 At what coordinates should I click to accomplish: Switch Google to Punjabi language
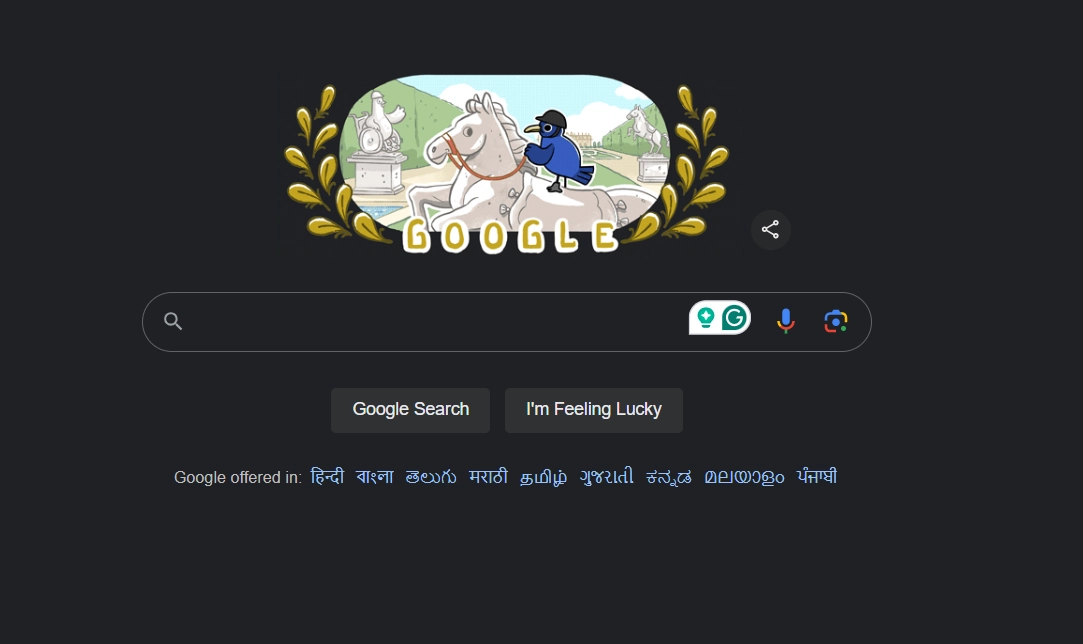point(816,477)
